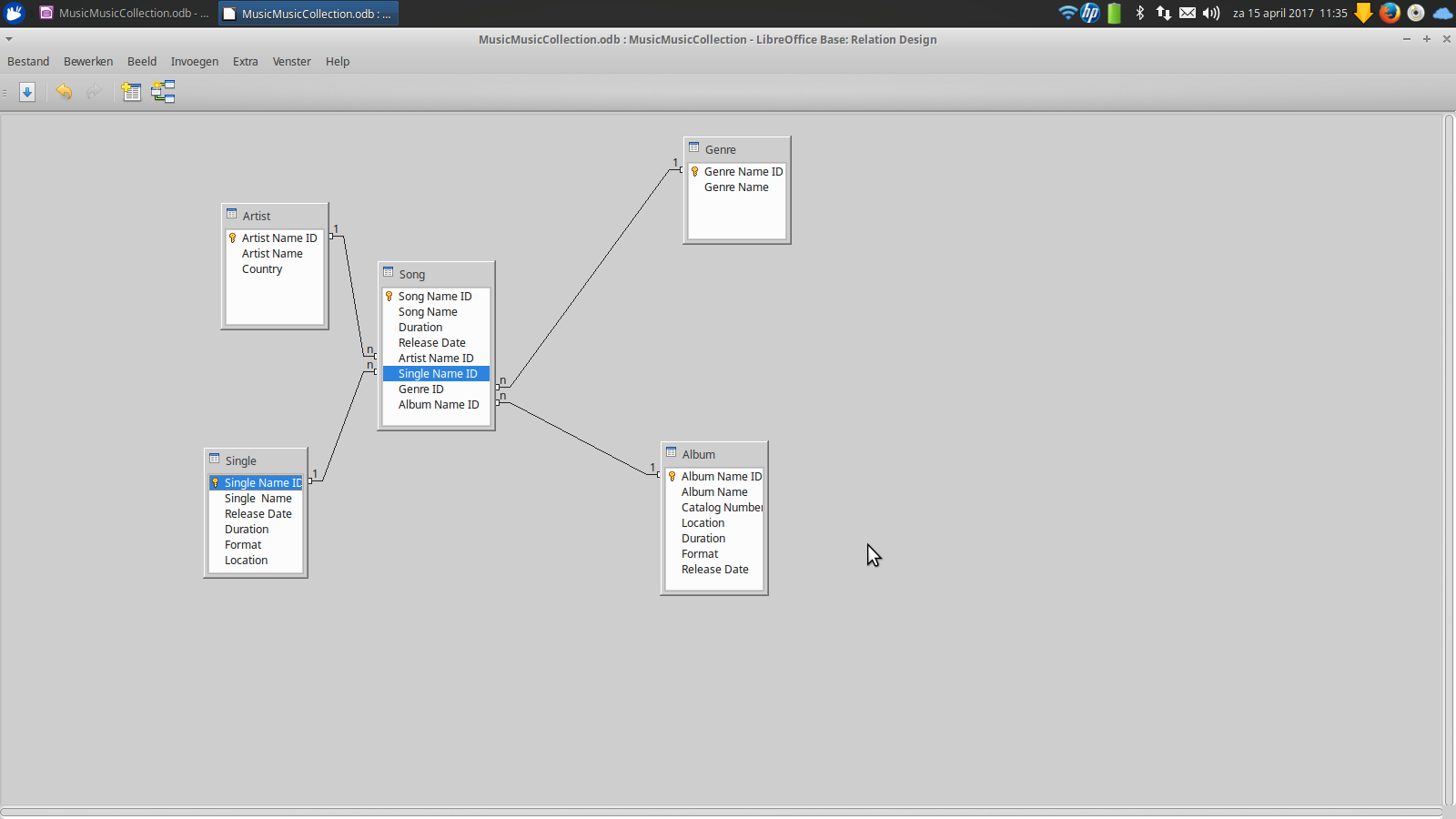Select Catalog Number field in Album table

pos(722,508)
